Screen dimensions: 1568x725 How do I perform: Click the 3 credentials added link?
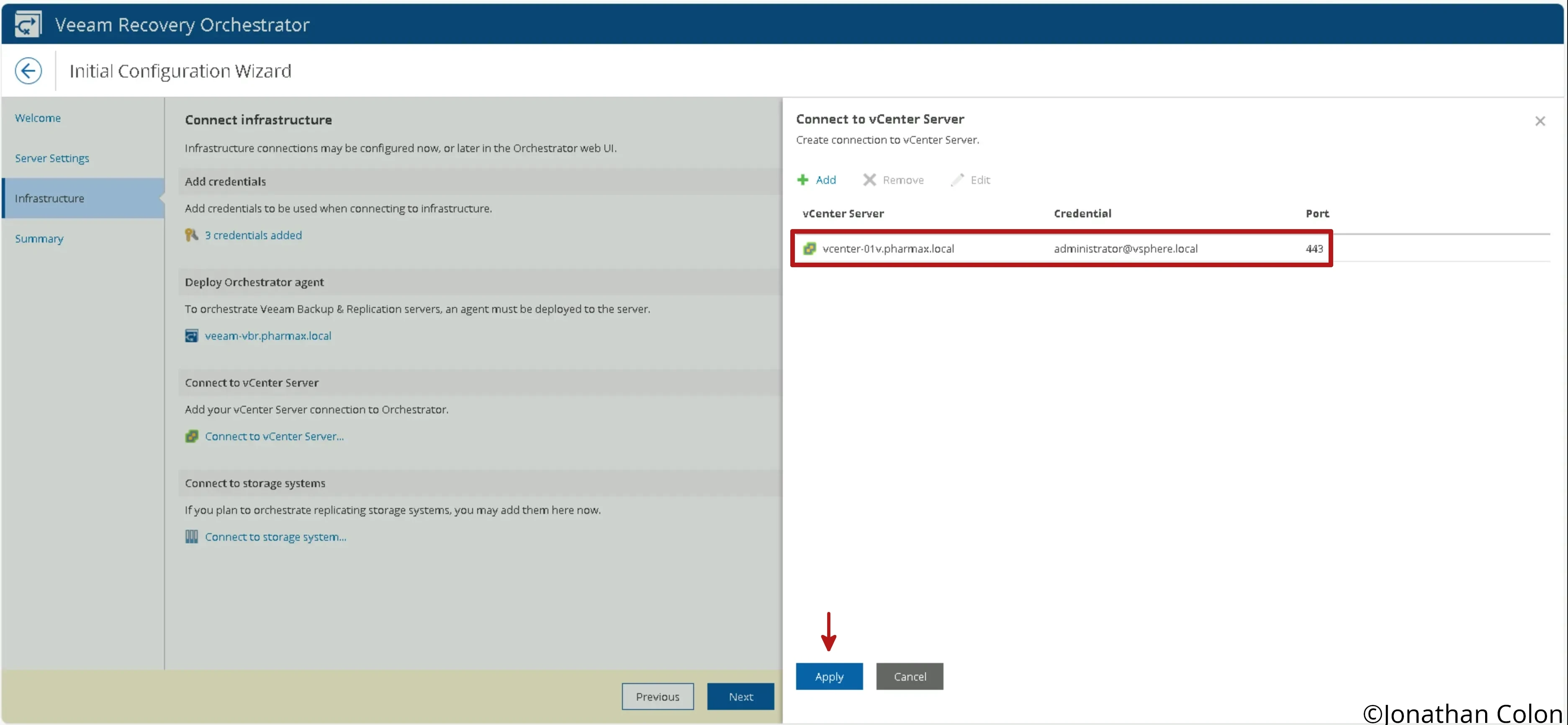pos(253,234)
